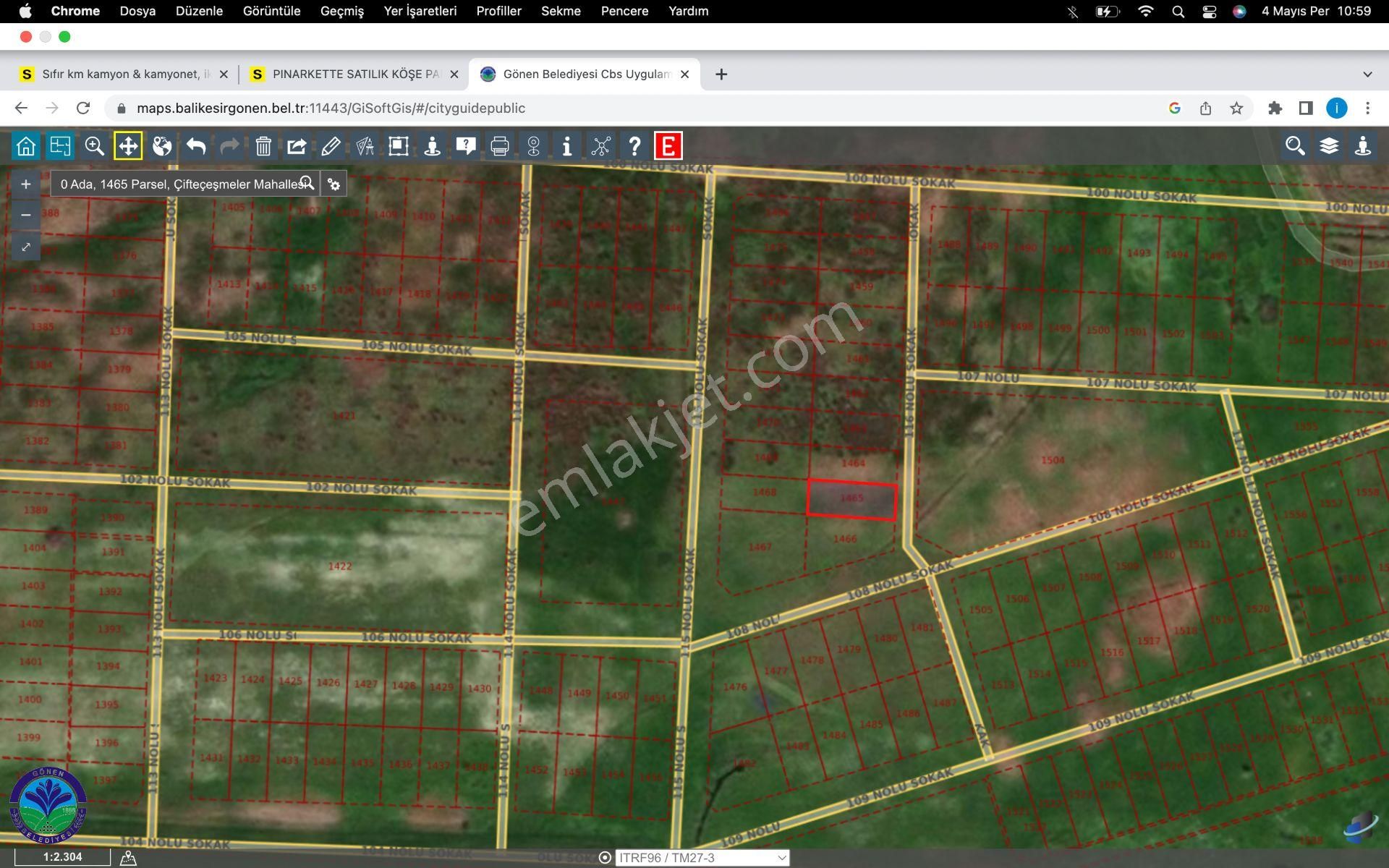
Task: Open the Görüntüle menu
Action: click(271, 11)
